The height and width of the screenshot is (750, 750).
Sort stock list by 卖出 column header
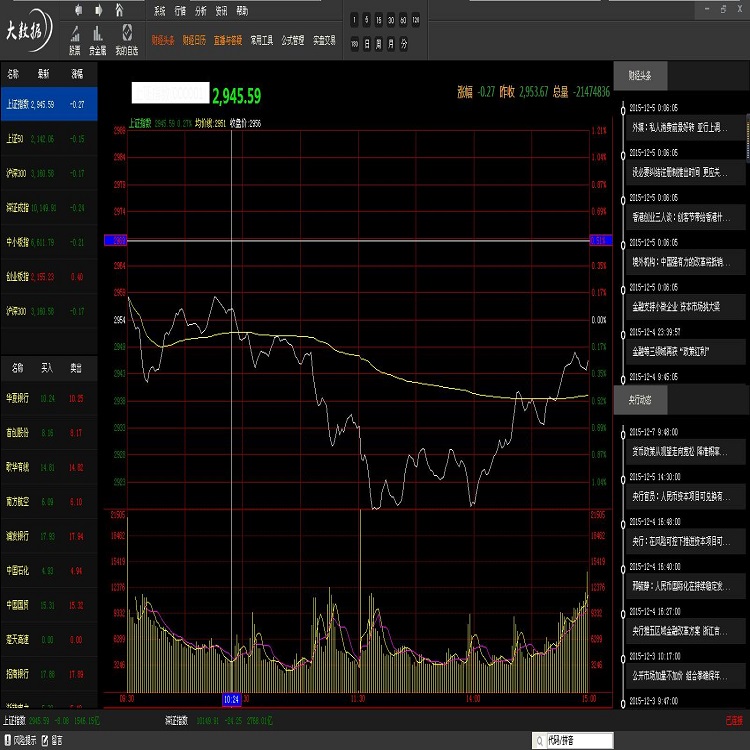[76, 367]
